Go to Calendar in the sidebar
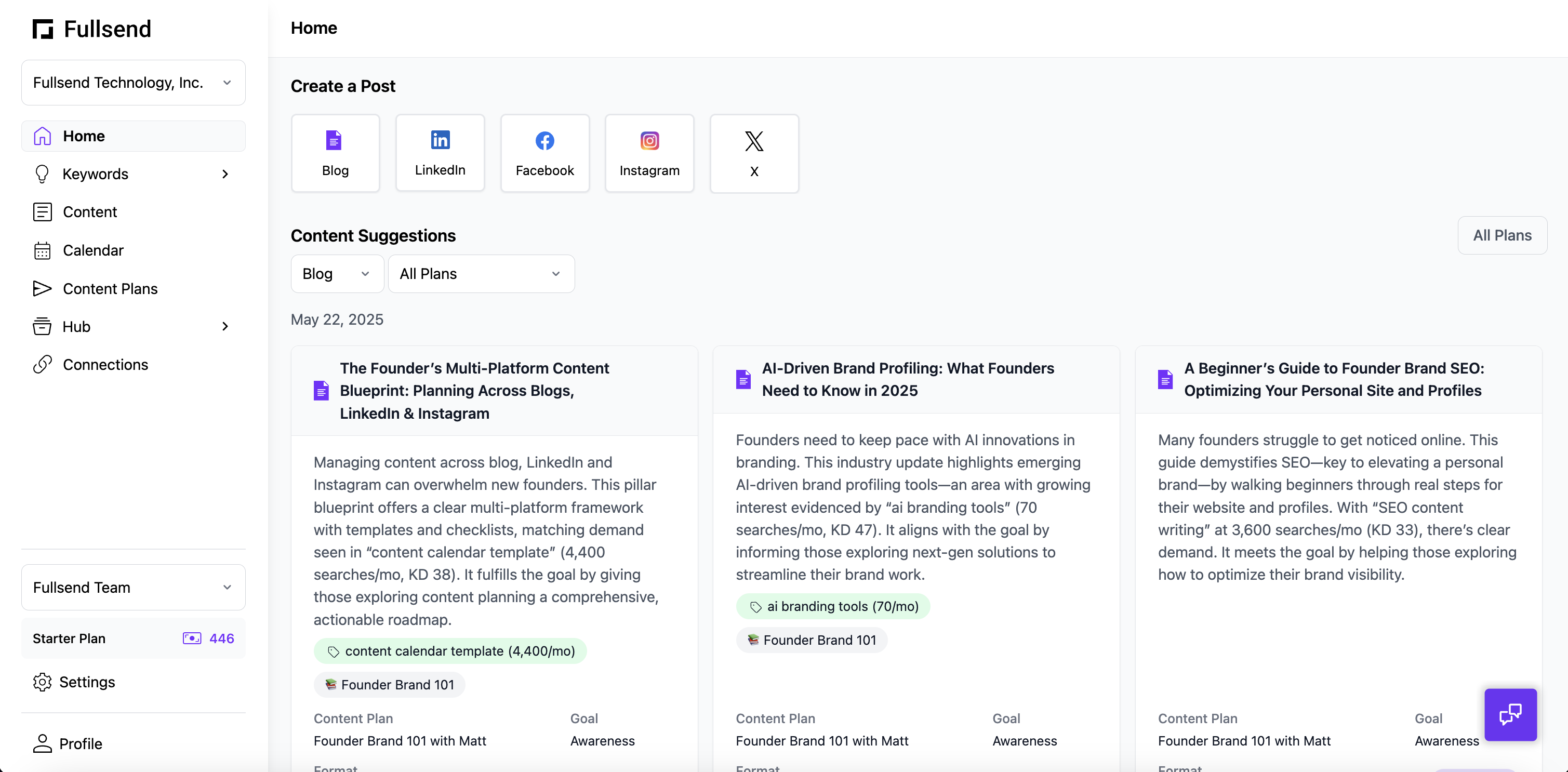Screen dimensions: 1568x772 point(92,250)
